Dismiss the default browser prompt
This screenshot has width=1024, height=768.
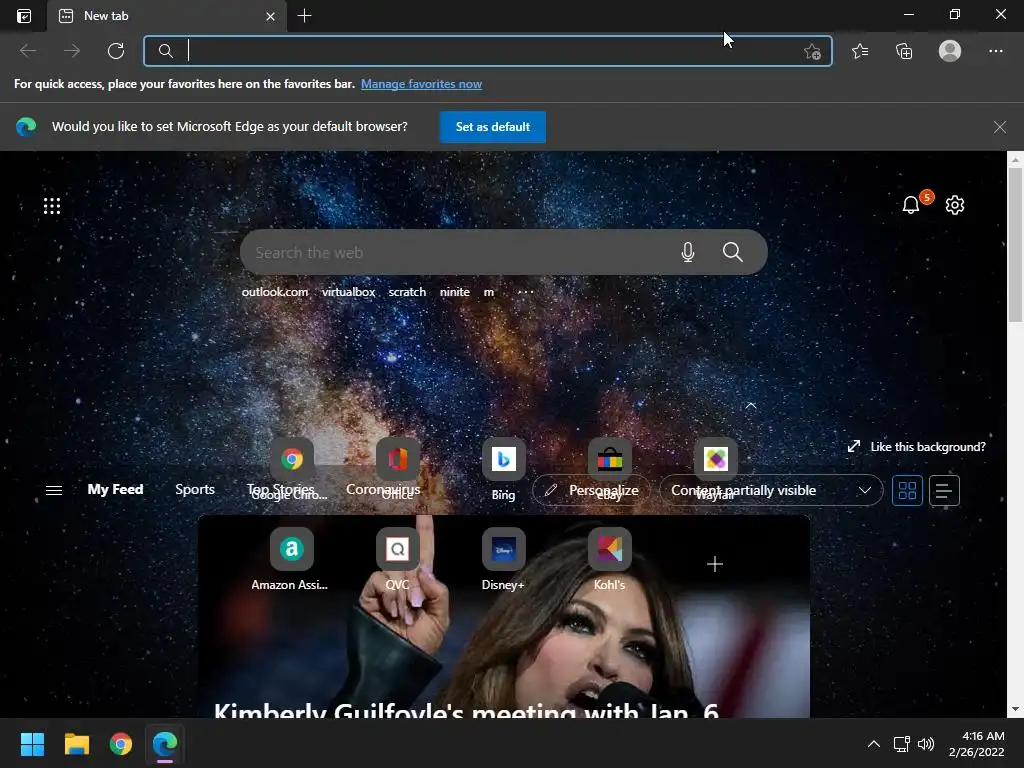coord(999,127)
